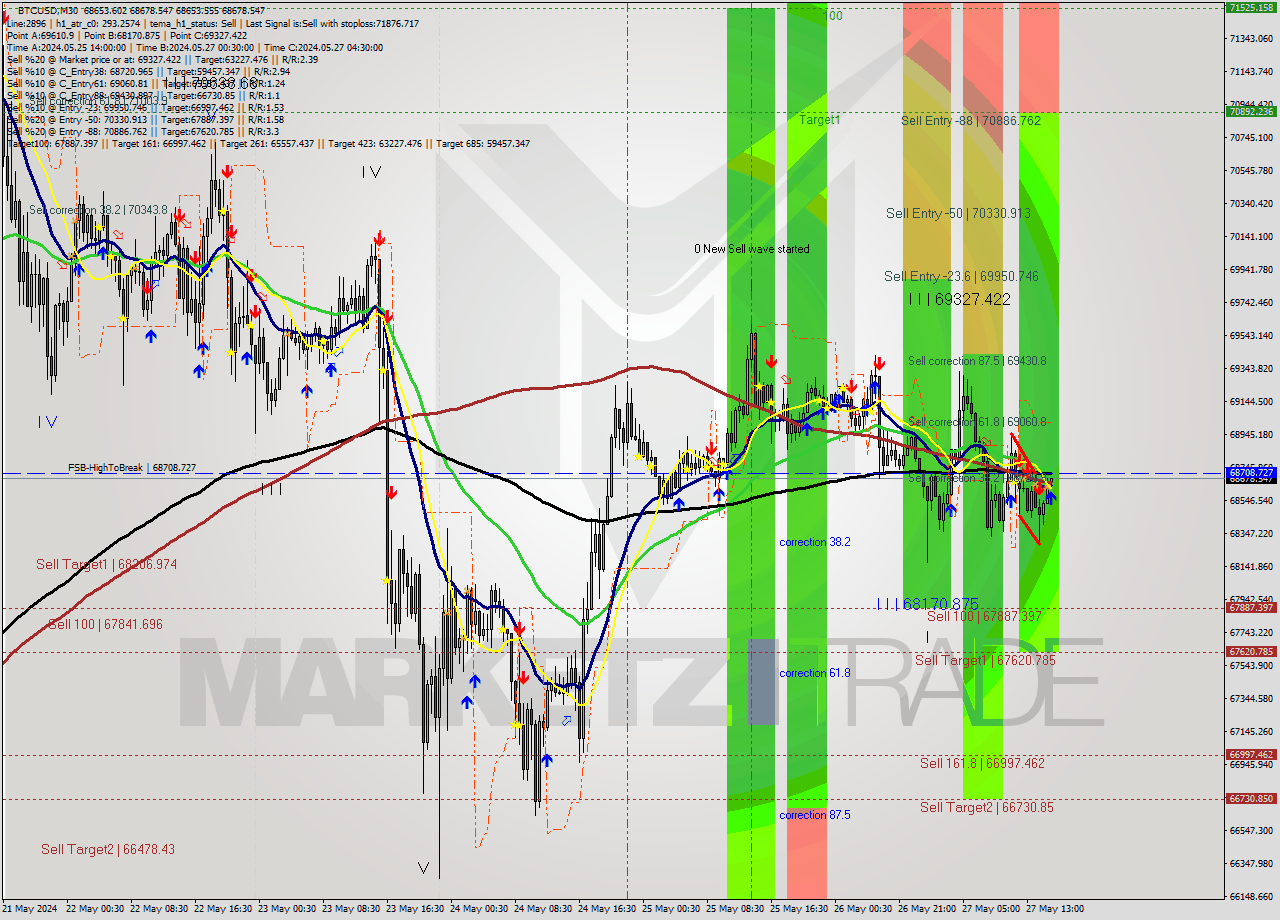Click the red 67620.785 price tag on axis

point(1250,651)
